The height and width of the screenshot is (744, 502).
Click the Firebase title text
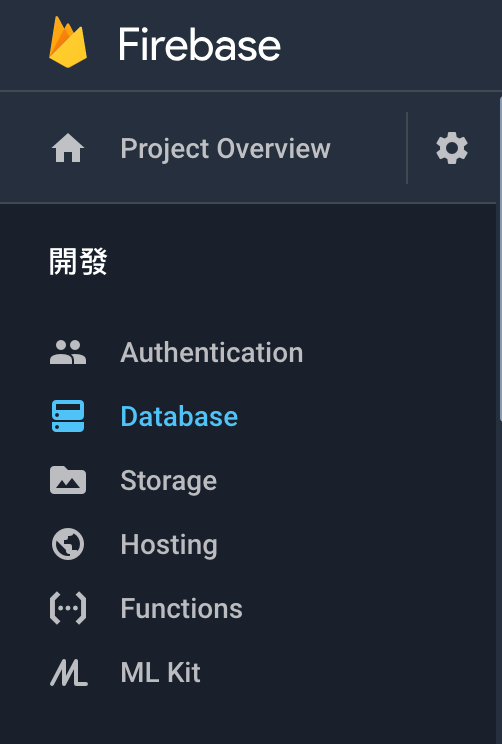[199, 44]
